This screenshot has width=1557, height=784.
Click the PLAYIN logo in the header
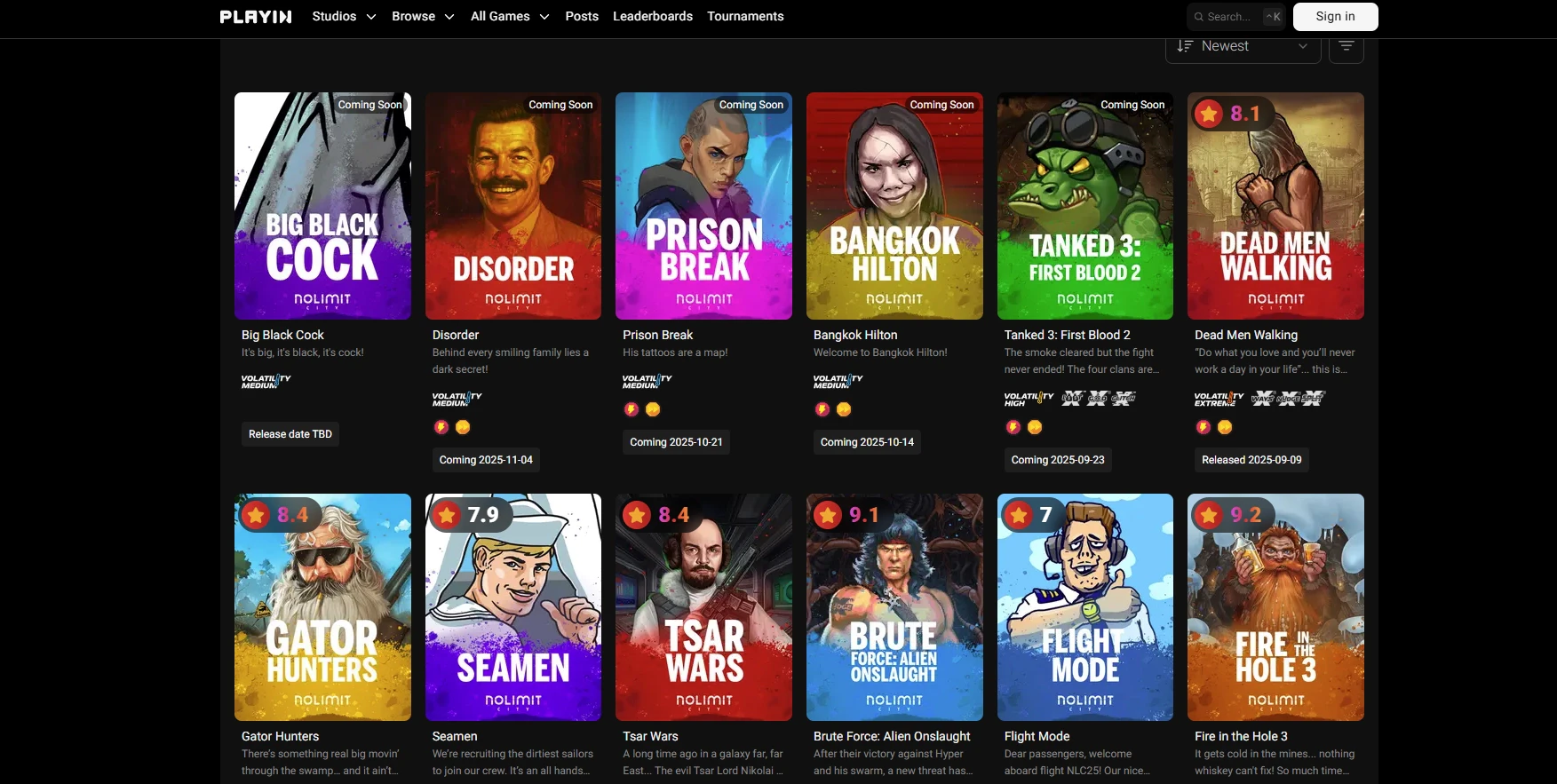click(256, 17)
